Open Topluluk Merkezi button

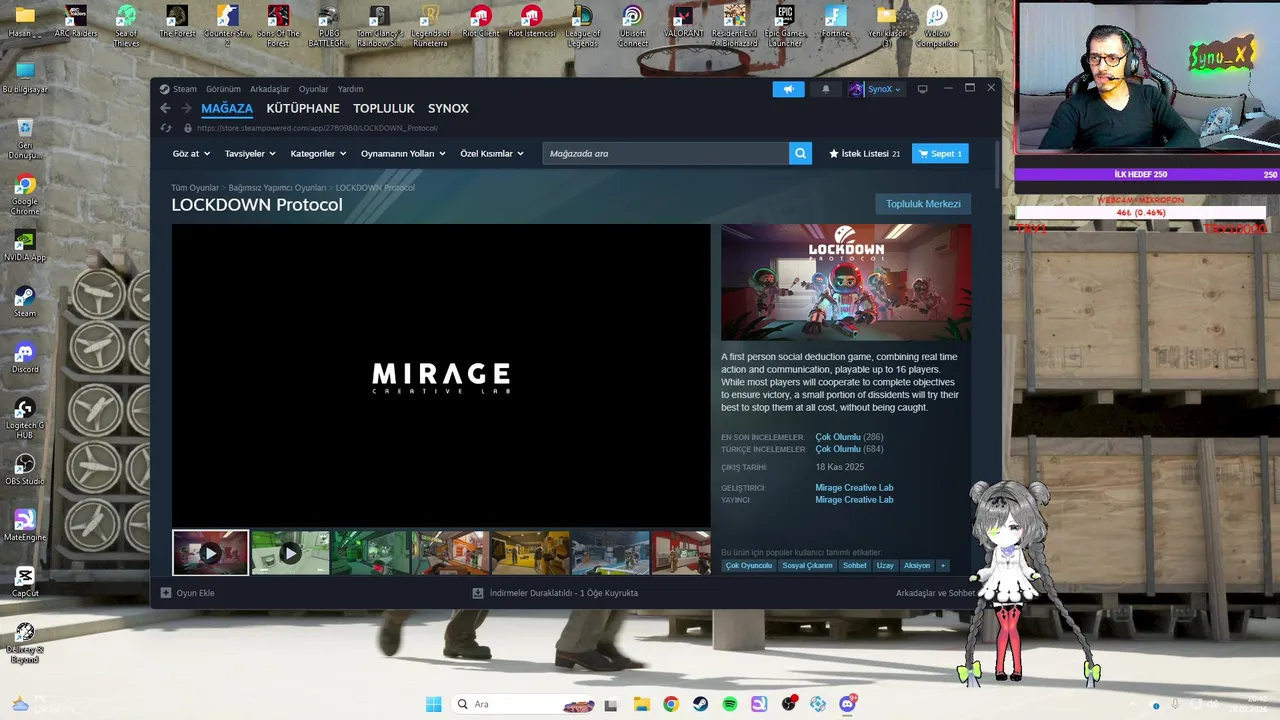(923, 204)
